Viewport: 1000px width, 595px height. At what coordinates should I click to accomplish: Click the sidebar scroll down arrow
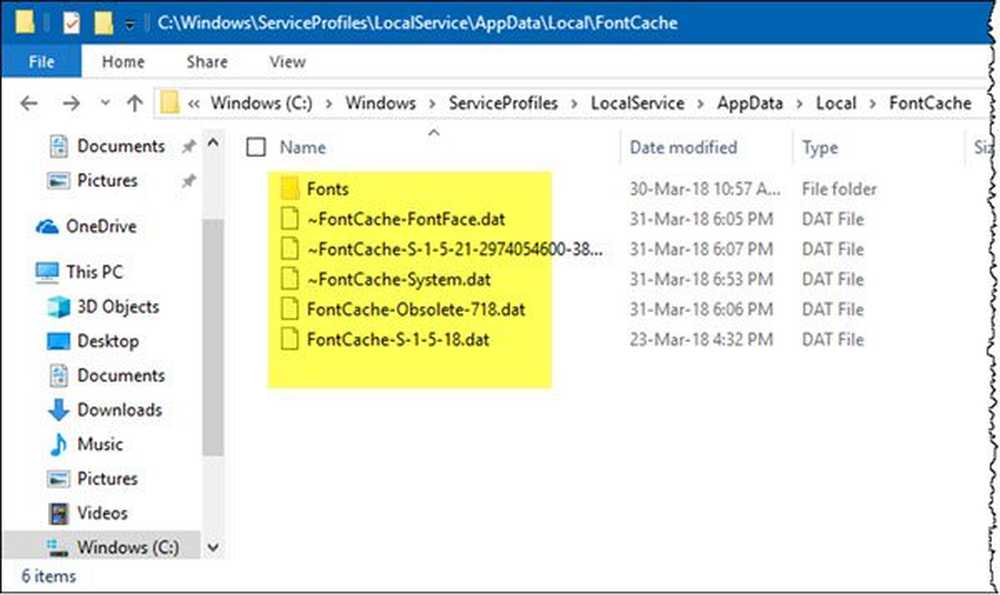pyautogui.click(x=212, y=547)
